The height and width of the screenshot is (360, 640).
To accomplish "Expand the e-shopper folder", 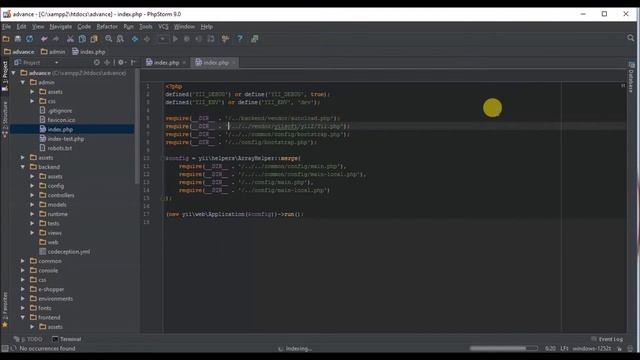I will (23, 289).
